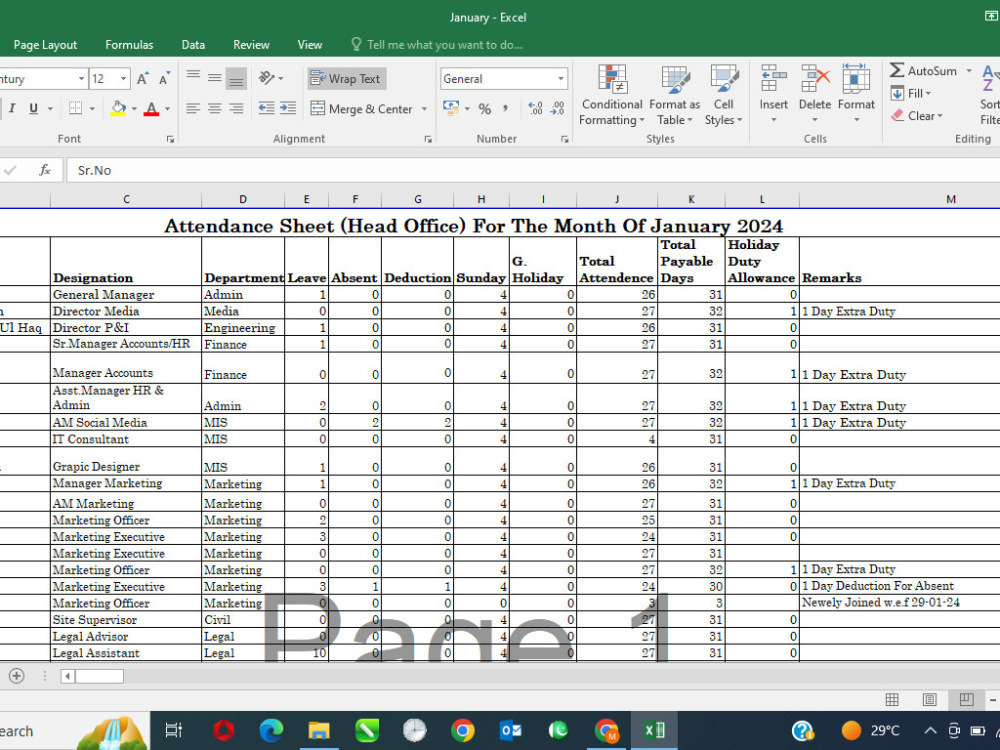Viewport: 1000px width, 750px height.
Task: Click the Insert Function fx icon
Action: pyautogui.click(x=45, y=170)
